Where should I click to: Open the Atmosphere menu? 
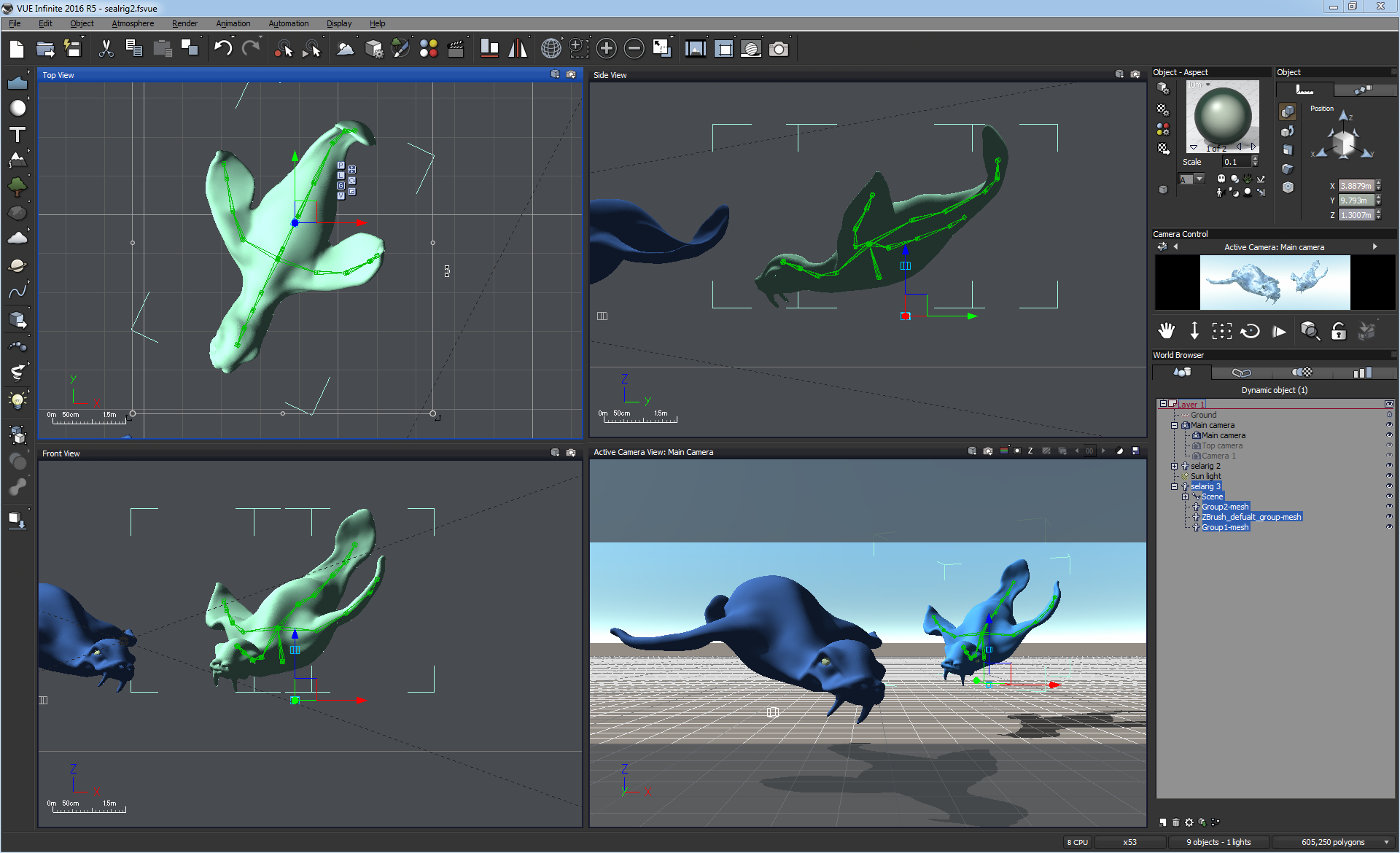tap(133, 23)
